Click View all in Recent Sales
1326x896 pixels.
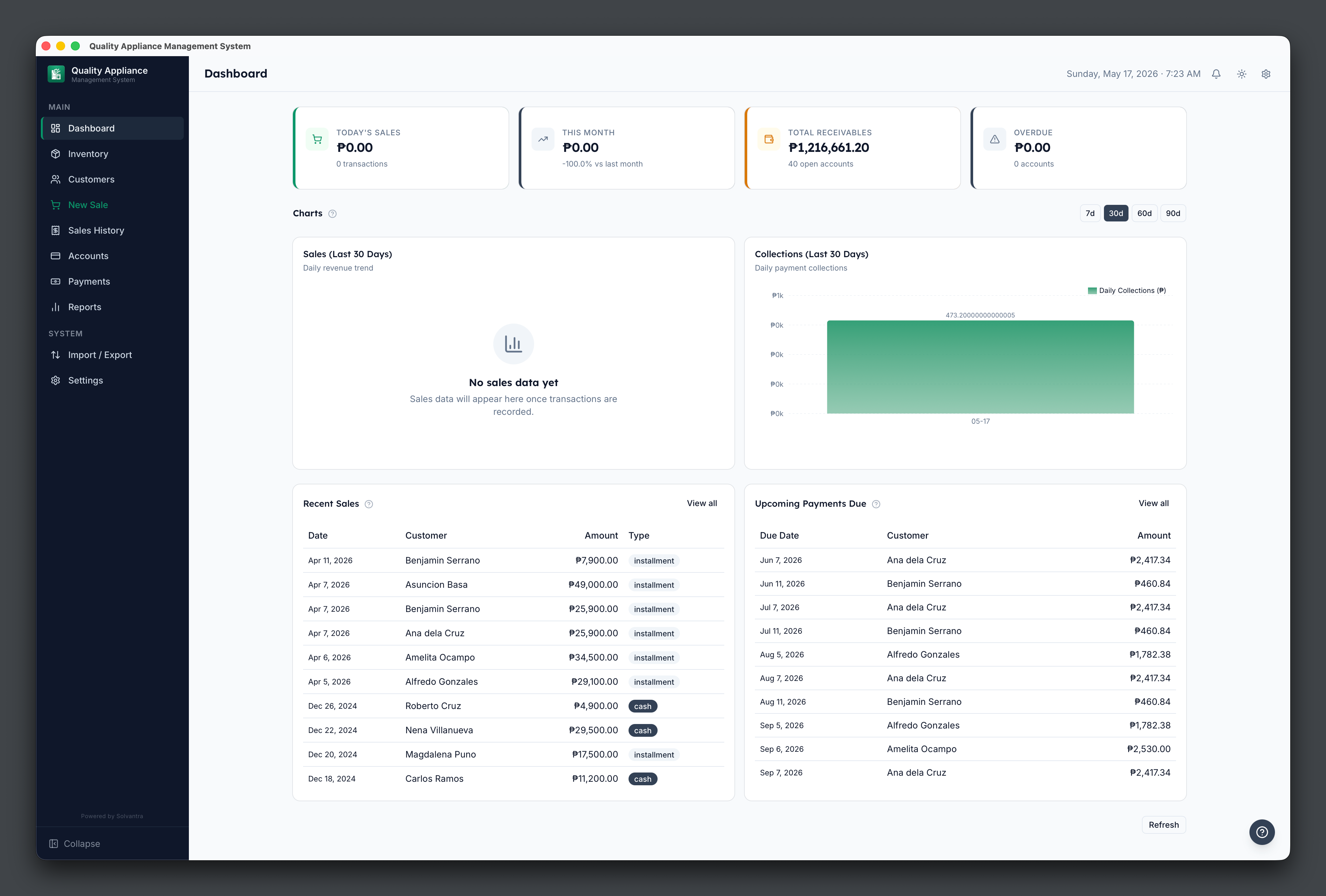(x=702, y=503)
